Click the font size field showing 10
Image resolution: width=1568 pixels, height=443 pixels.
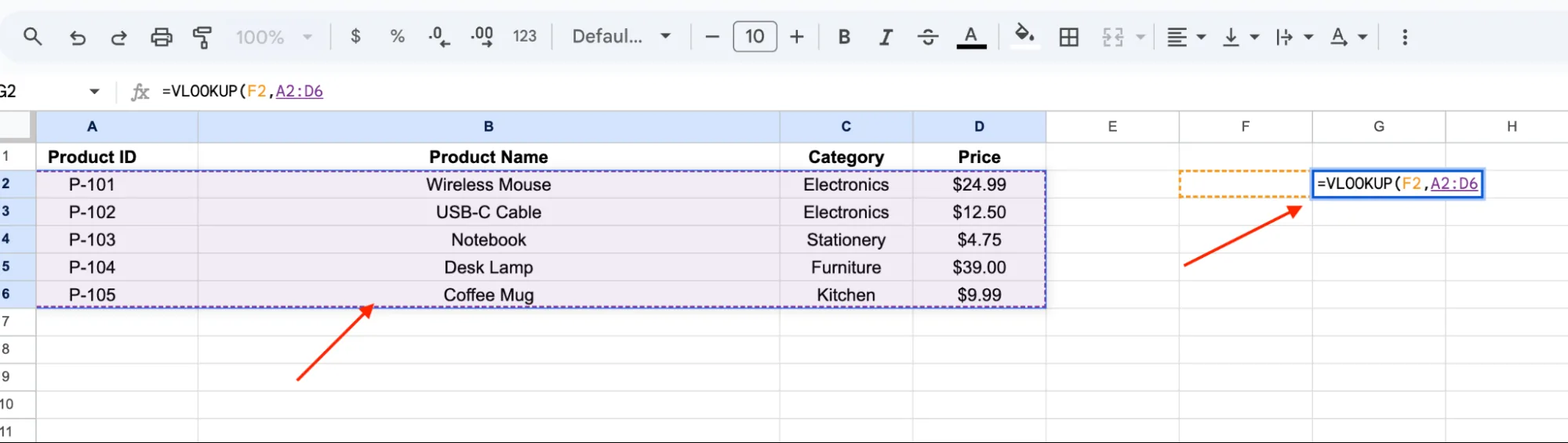[x=755, y=36]
